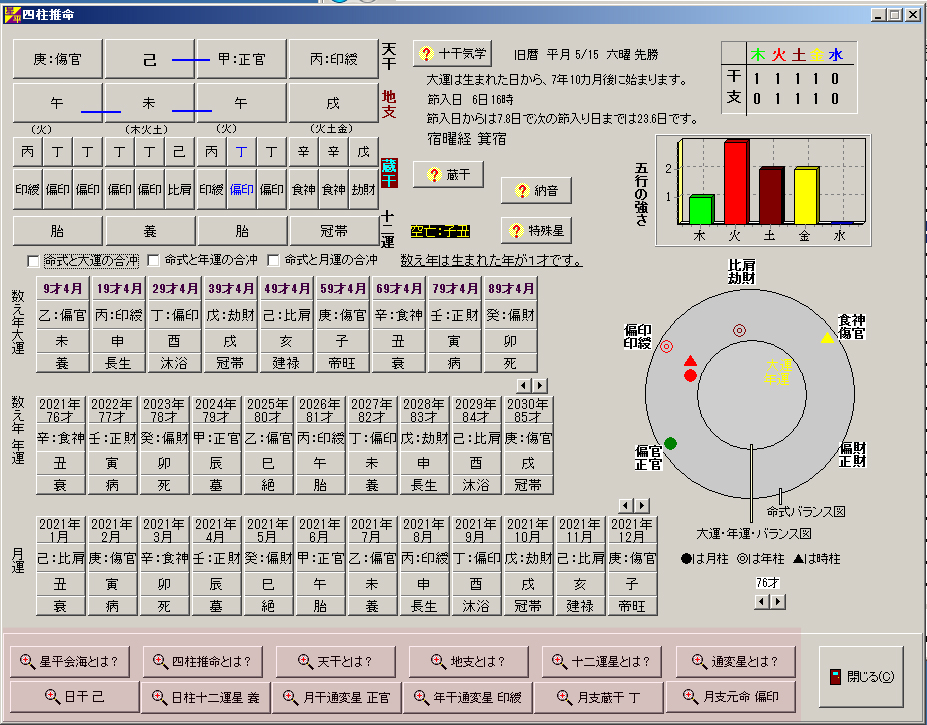Image resolution: width=927 pixels, height=725 pixels.
Task: Click the 甲:正官 button
Action: (x=242, y=59)
